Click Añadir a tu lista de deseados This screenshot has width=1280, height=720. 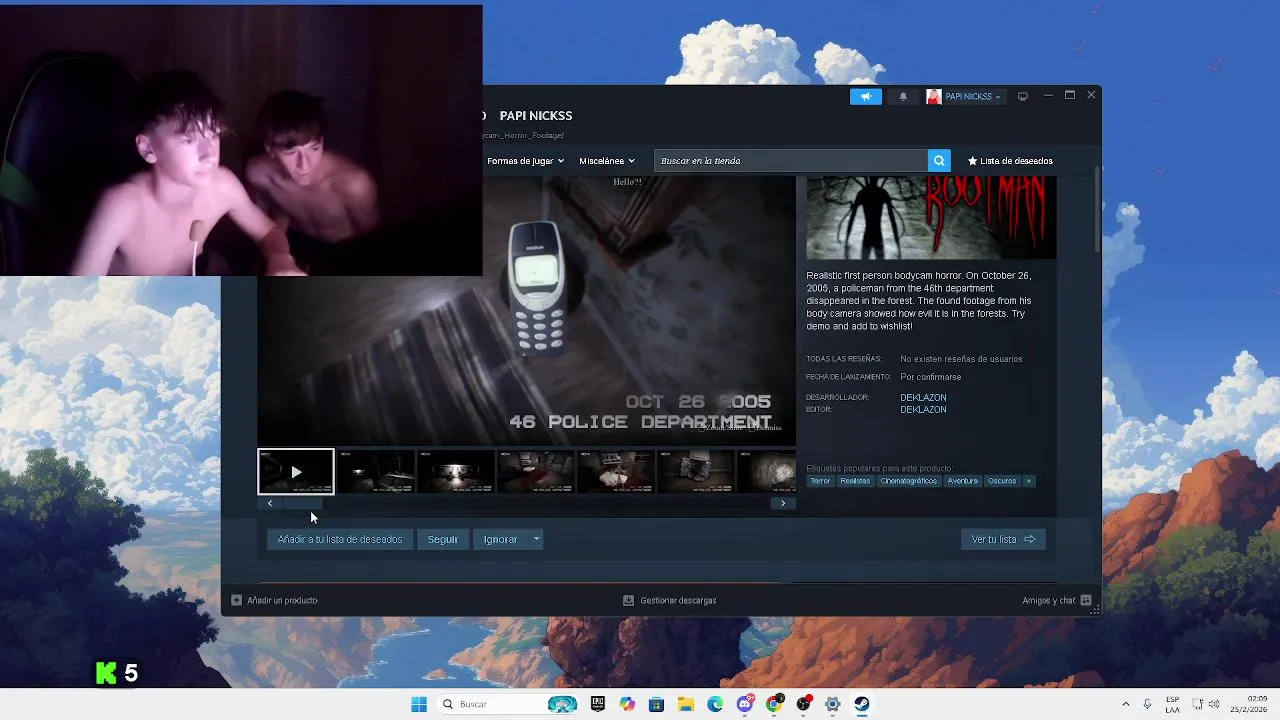coord(340,539)
